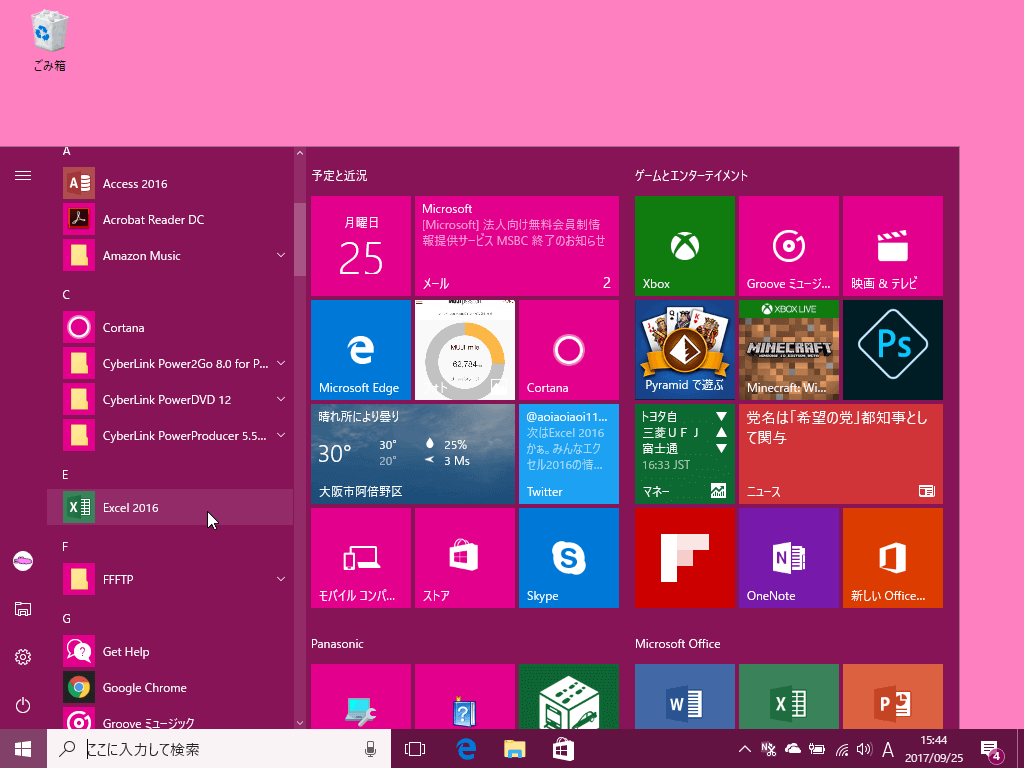Open the photo tile with donut chart

tap(465, 349)
